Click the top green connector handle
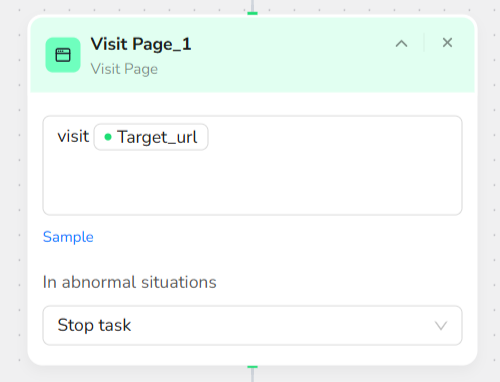Screen dimensions: 500x382 pos(252,13)
